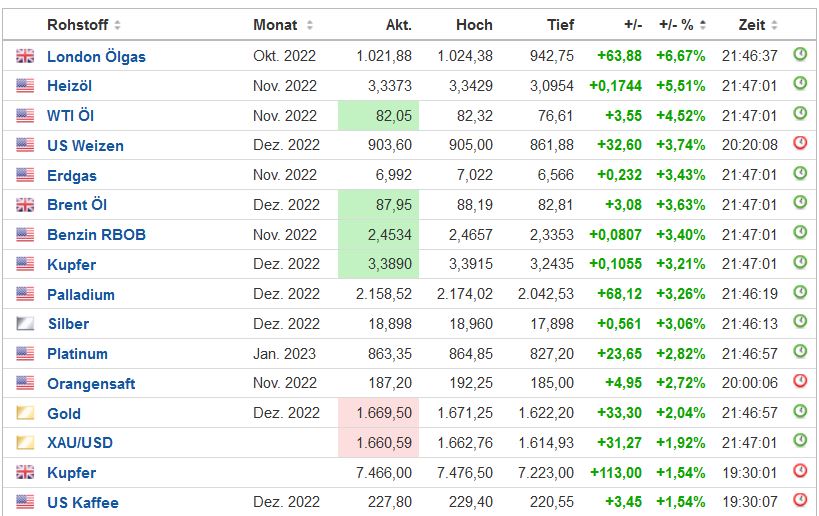Screen dimensions: 819x516
Task: Click the red clock in Orangensaft row
Action: pos(800,382)
